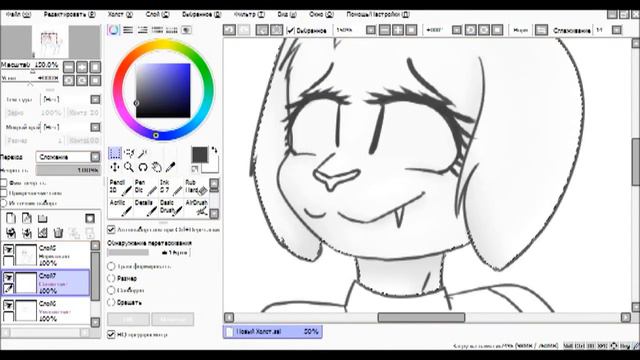Click navigator zoom-out minus button
The height and width of the screenshot is (360, 640).
coord(69,67)
